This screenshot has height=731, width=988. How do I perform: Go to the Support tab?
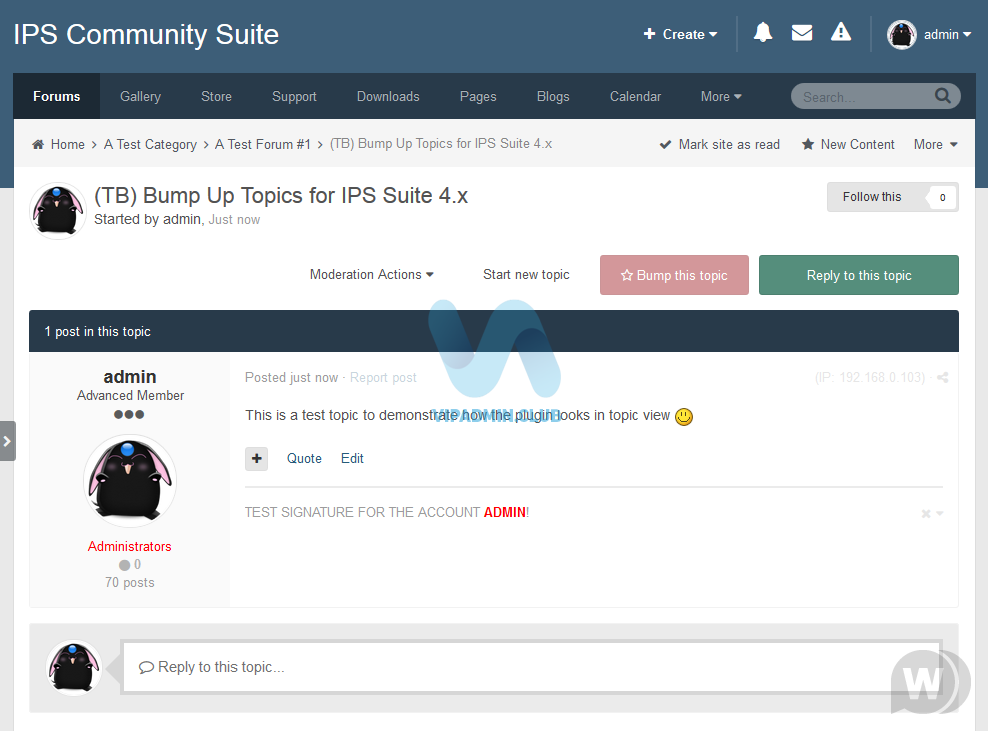pyautogui.click(x=294, y=96)
